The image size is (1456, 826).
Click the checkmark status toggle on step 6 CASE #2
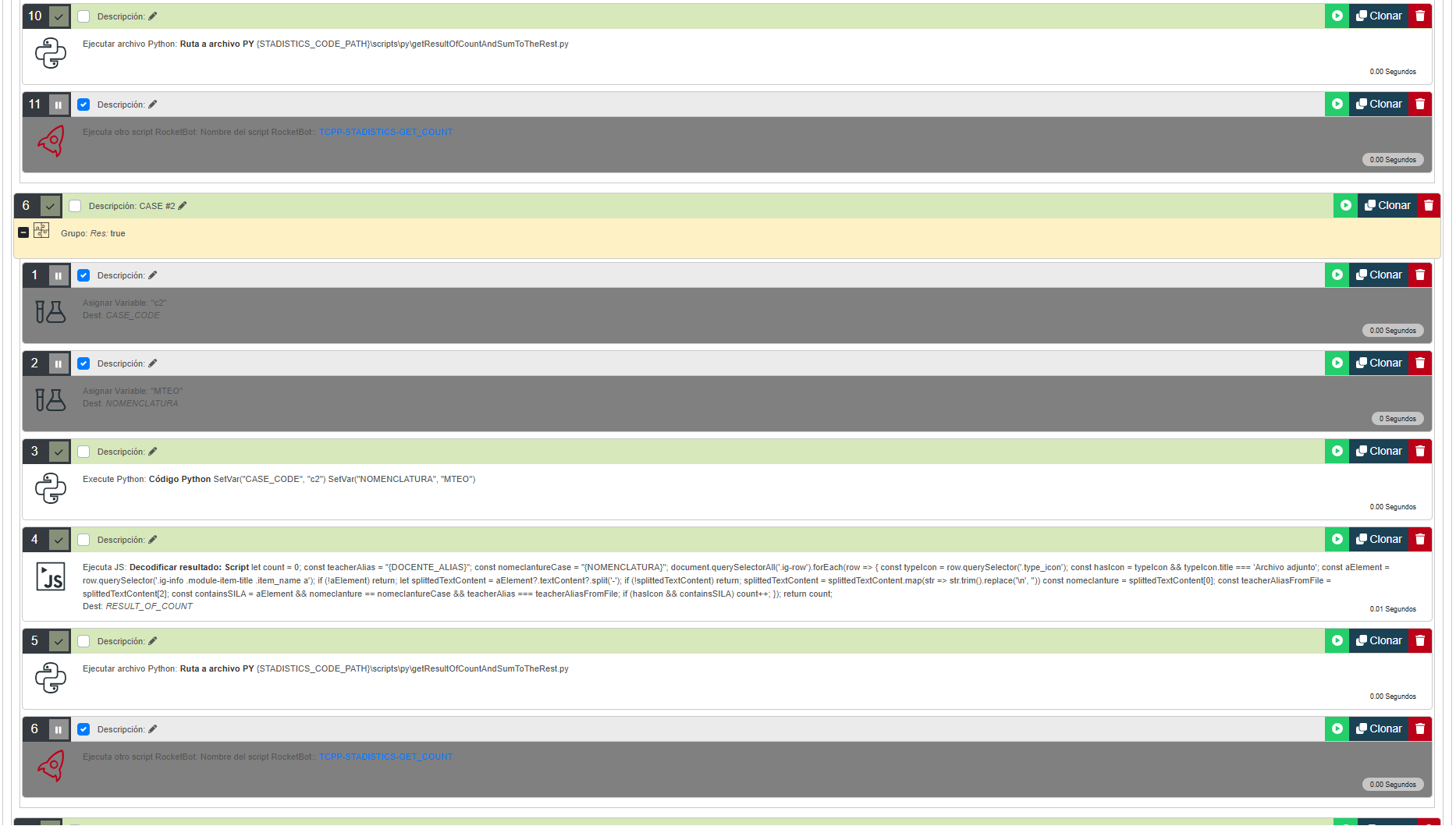coord(50,206)
